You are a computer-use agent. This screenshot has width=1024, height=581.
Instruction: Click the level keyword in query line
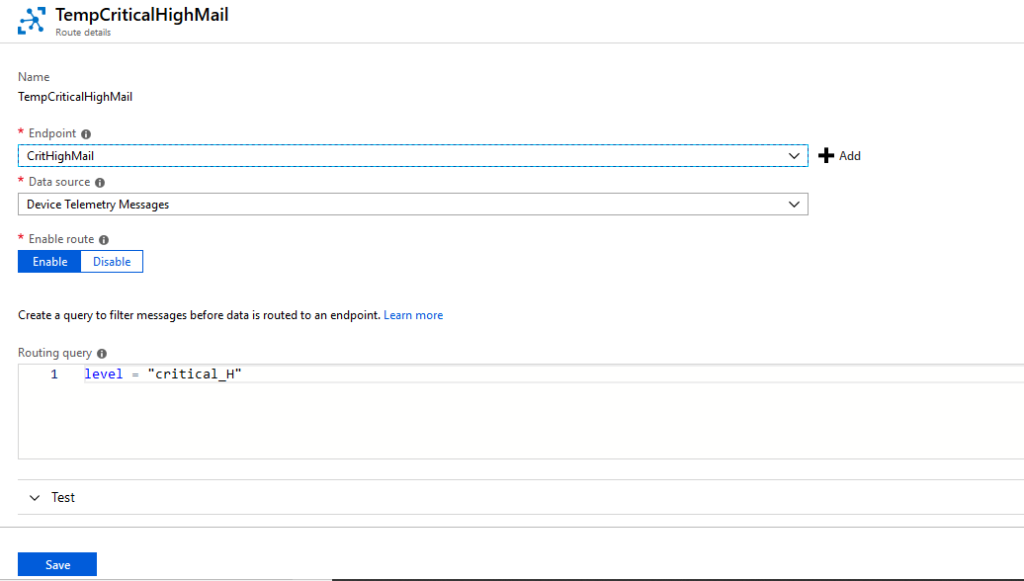pyautogui.click(x=103, y=374)
